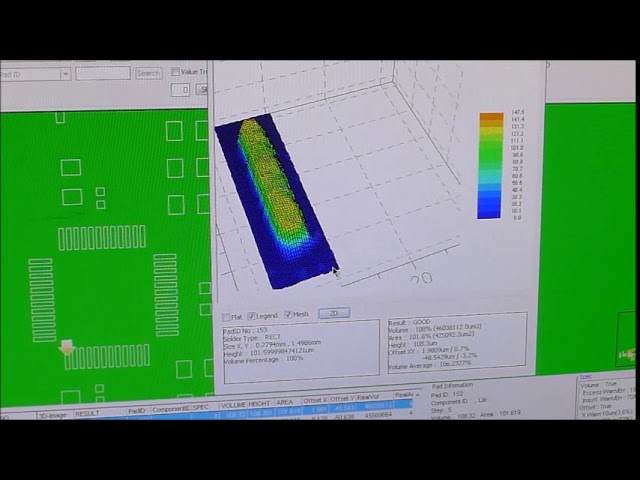The height and width of the screenshot is (480, 640).
Task: Uncheck the Mesh checkbox
Action: [288, 314]
